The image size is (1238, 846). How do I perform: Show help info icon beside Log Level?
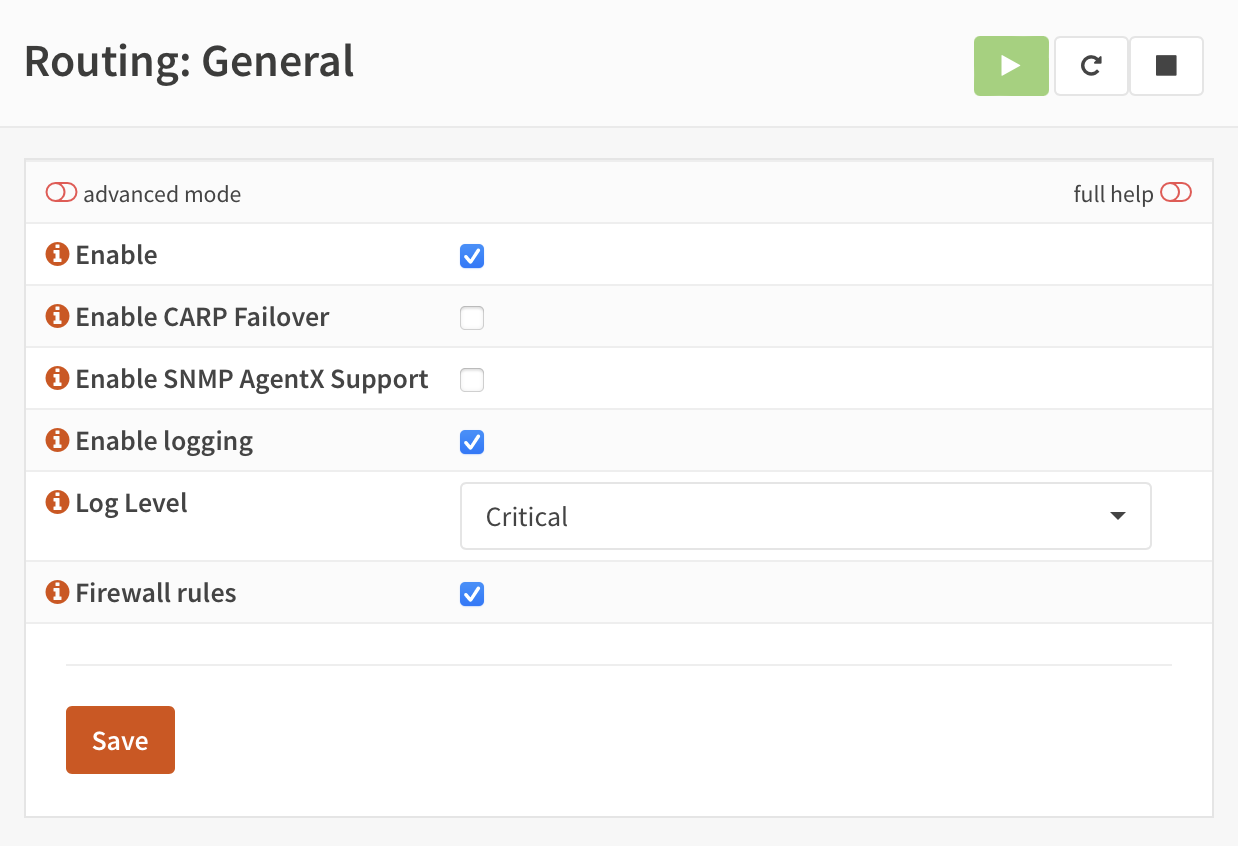pos(57,502)
